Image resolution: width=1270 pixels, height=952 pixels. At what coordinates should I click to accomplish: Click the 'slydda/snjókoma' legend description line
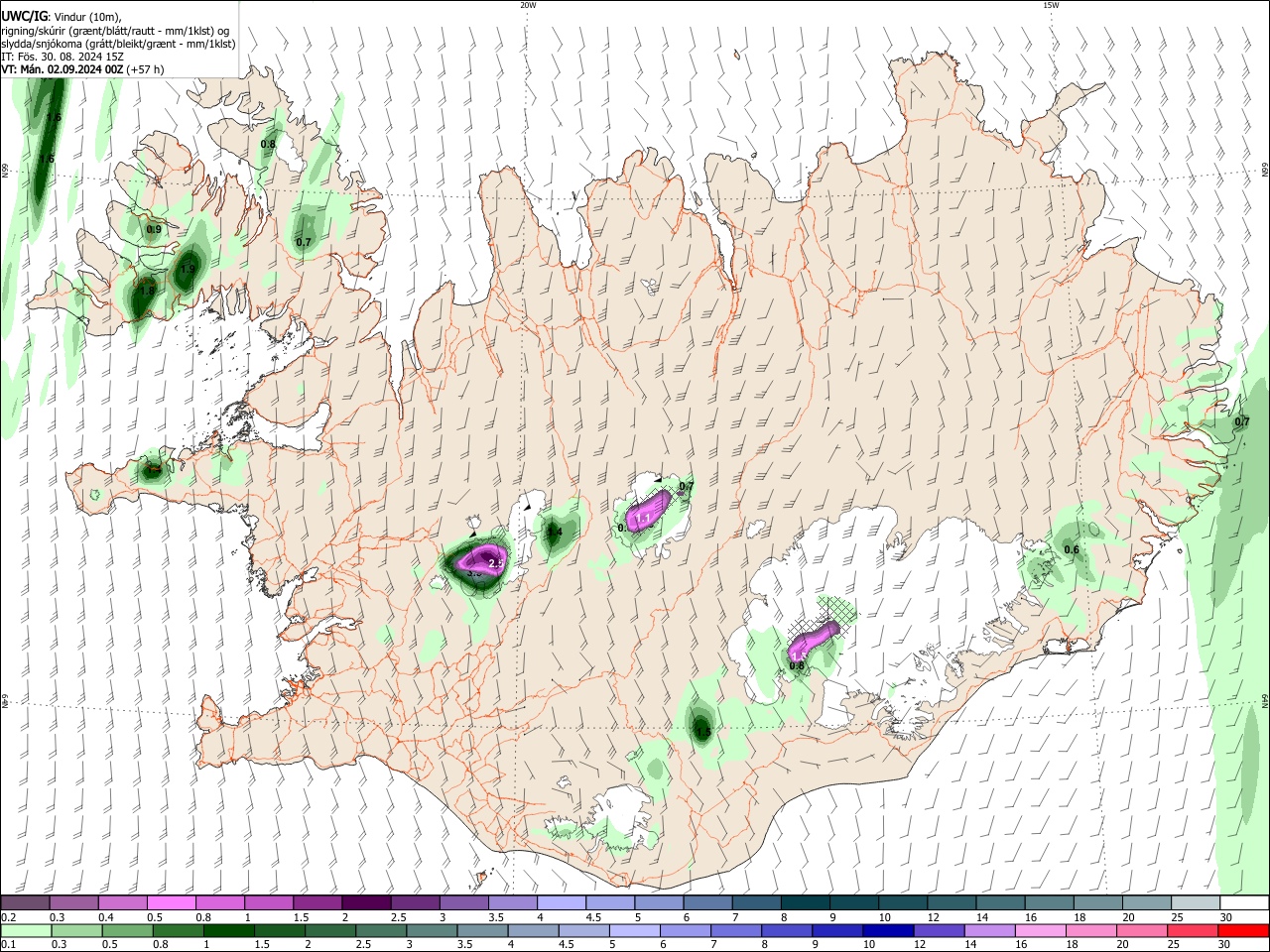click(118, 44)
